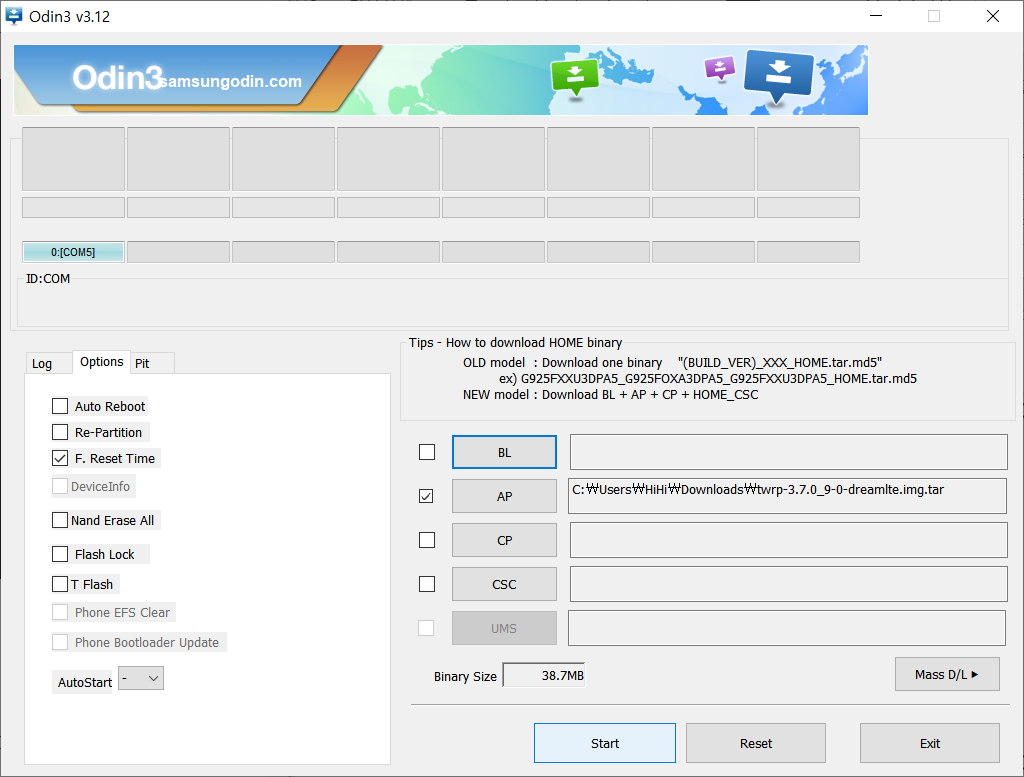This screenshot has height=777, width=1024.
Task: Switch to the Log tab
Action: [x=42, y=364]
